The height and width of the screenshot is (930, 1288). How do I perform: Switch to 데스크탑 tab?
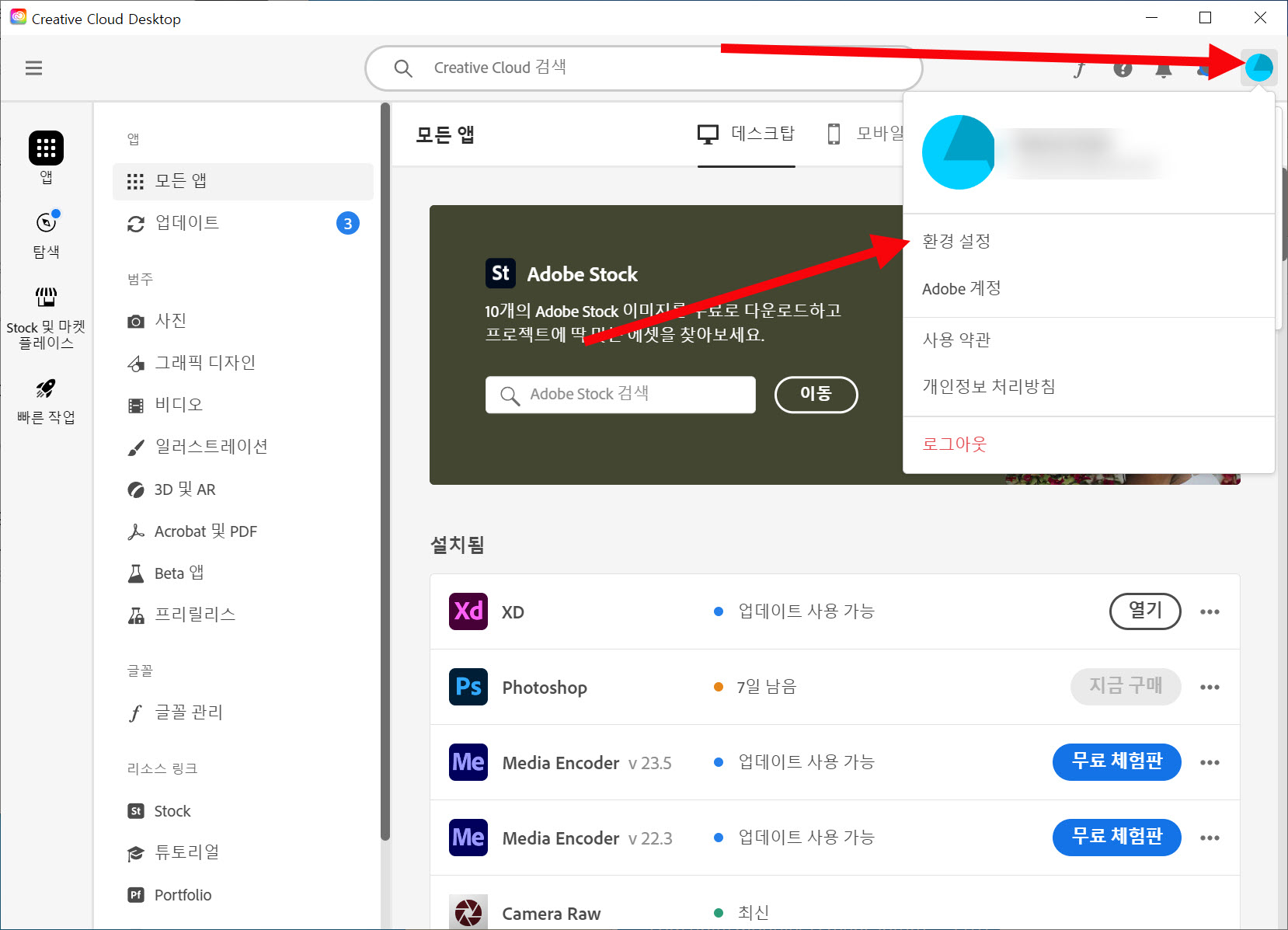(746, 134)
